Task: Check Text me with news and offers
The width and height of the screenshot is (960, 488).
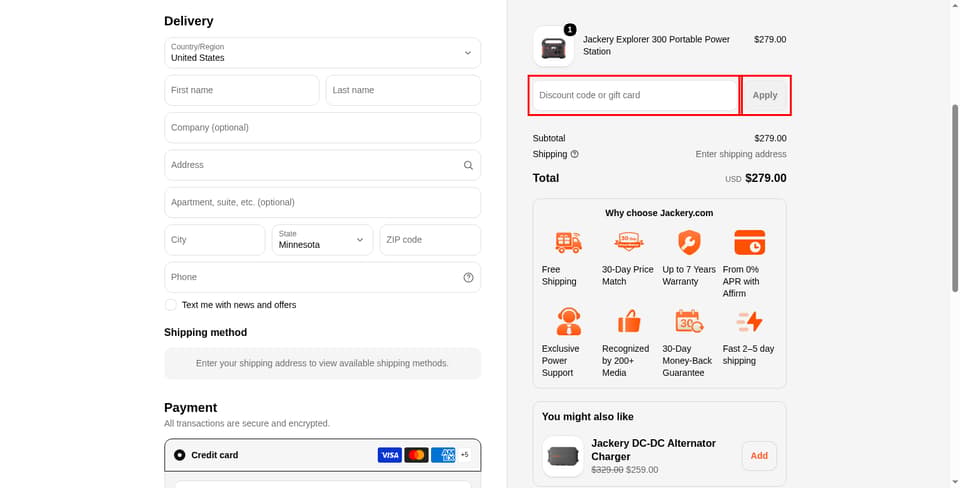Action: click(171, 305)
